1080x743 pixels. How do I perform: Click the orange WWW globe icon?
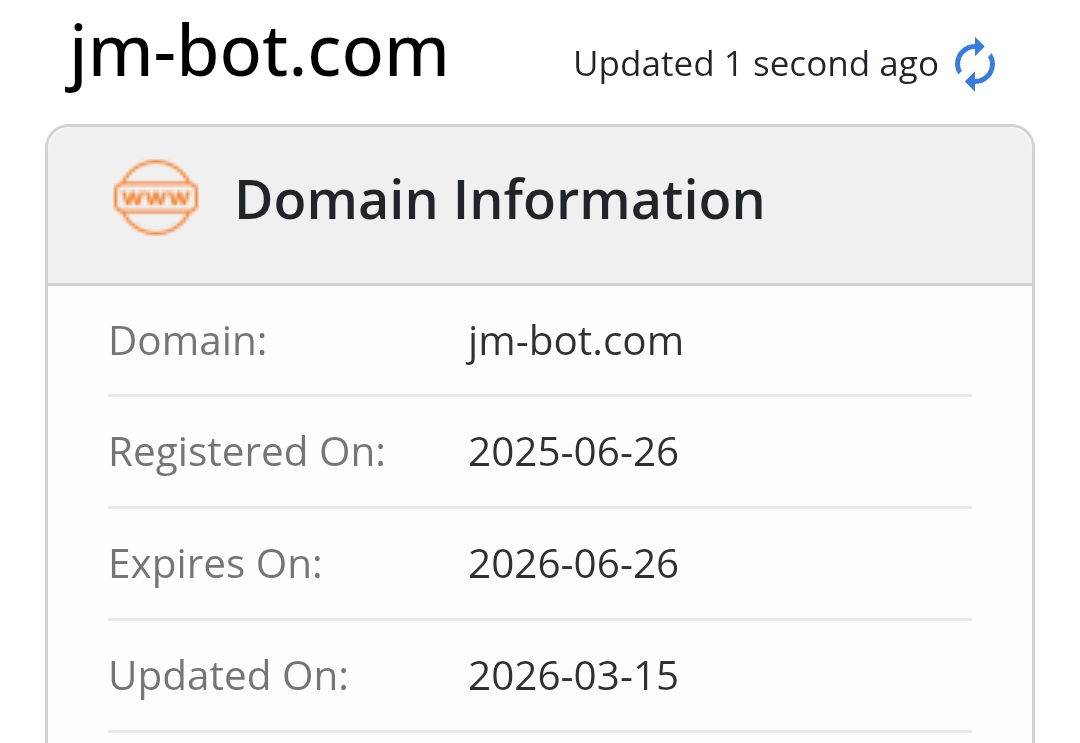pyautogui.click(x=156, y=198)
